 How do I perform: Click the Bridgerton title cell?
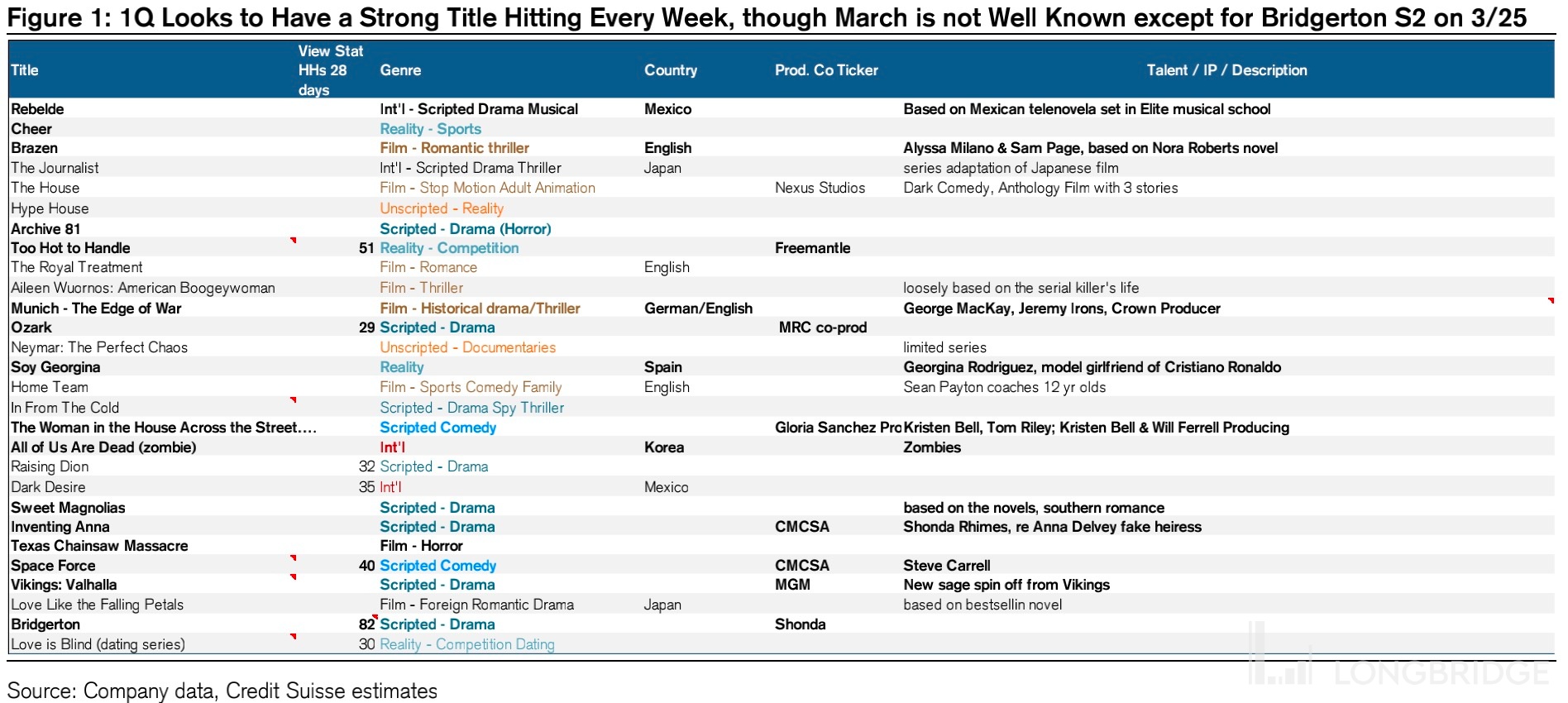(x=45, y=624)
